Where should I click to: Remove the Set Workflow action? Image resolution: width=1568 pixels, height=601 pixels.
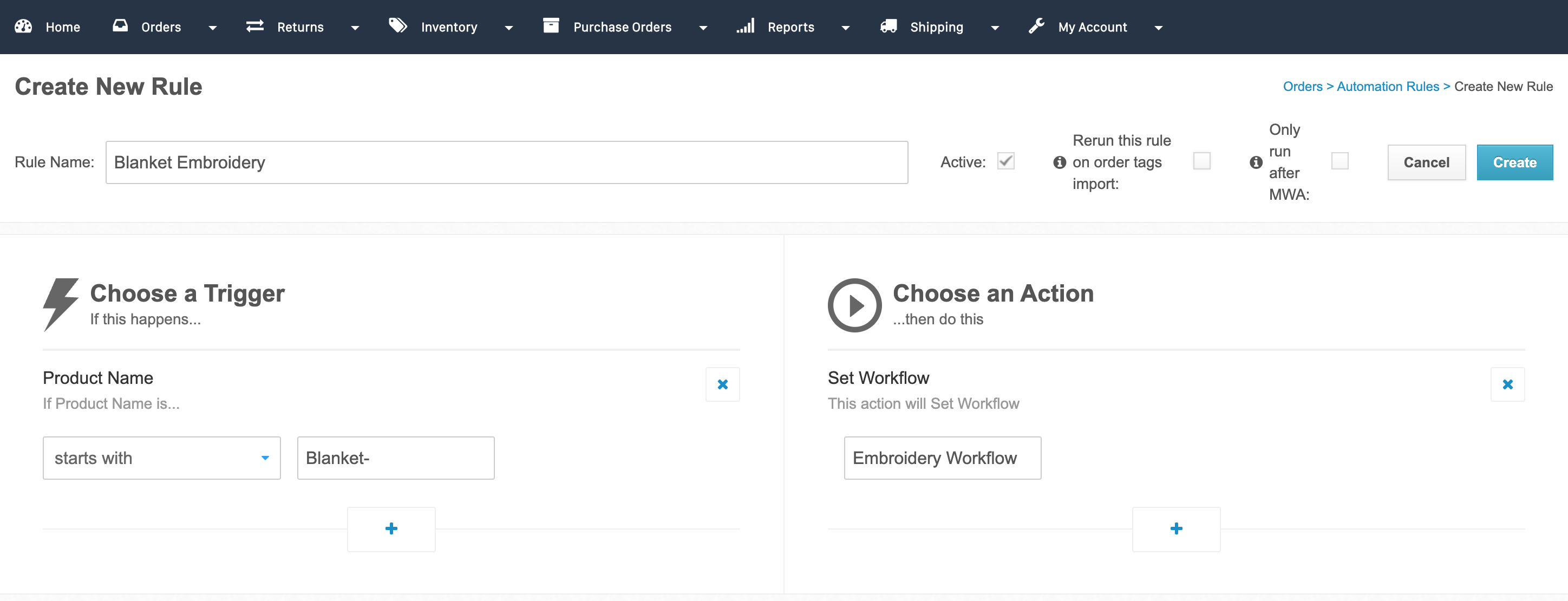pyautogui.click(x=1507, y=384)
